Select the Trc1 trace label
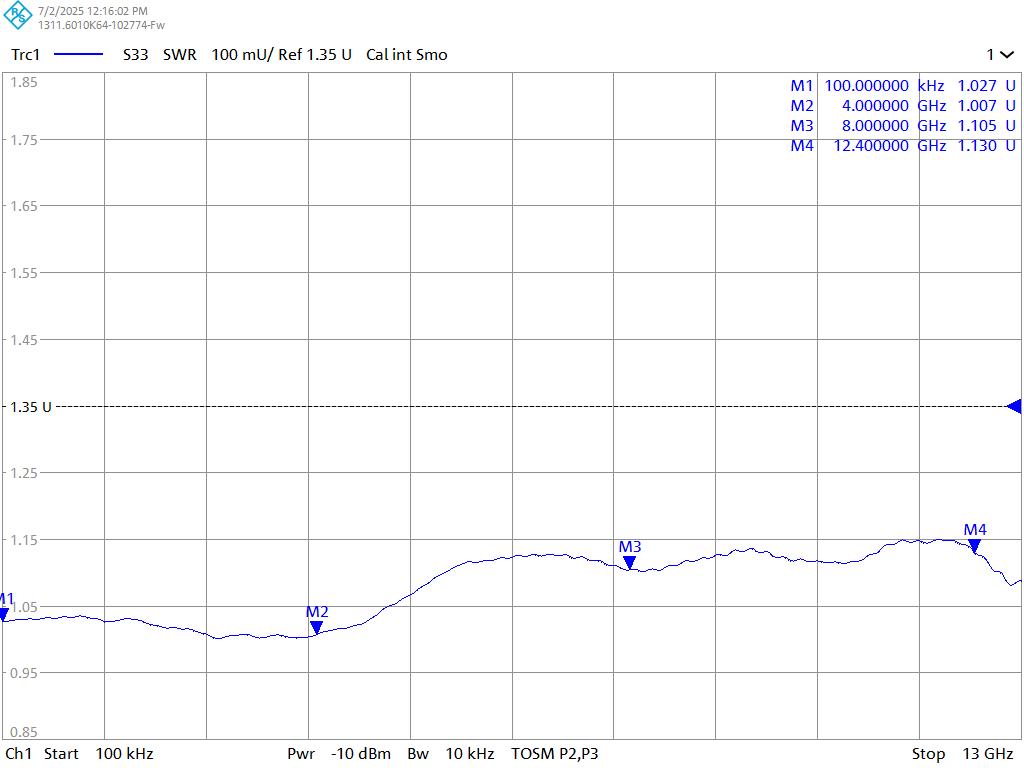The height and width of the screenshot is (768, 1024). click(x=25, y=55)
